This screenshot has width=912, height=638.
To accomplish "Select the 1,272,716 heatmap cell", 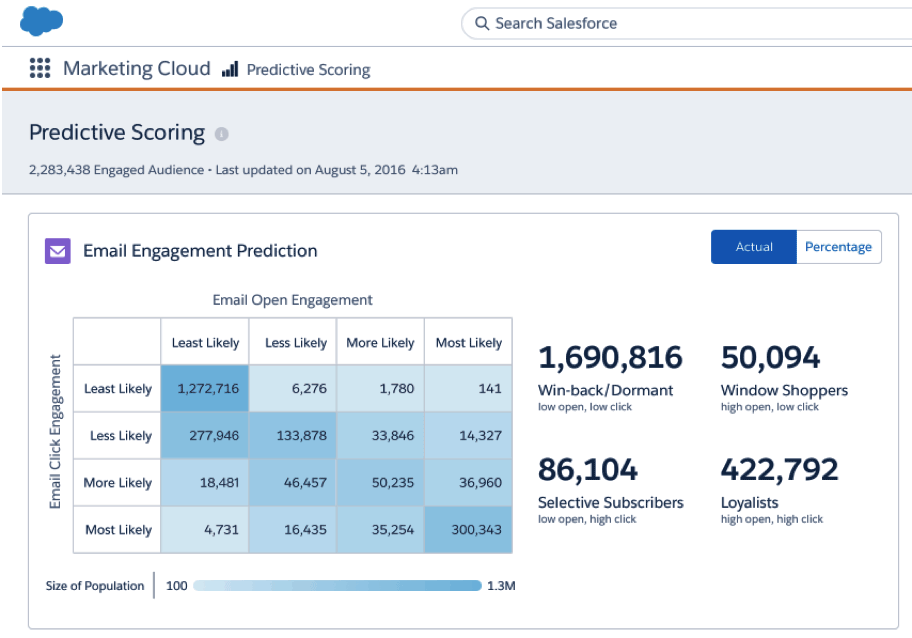I will point(205,389).
